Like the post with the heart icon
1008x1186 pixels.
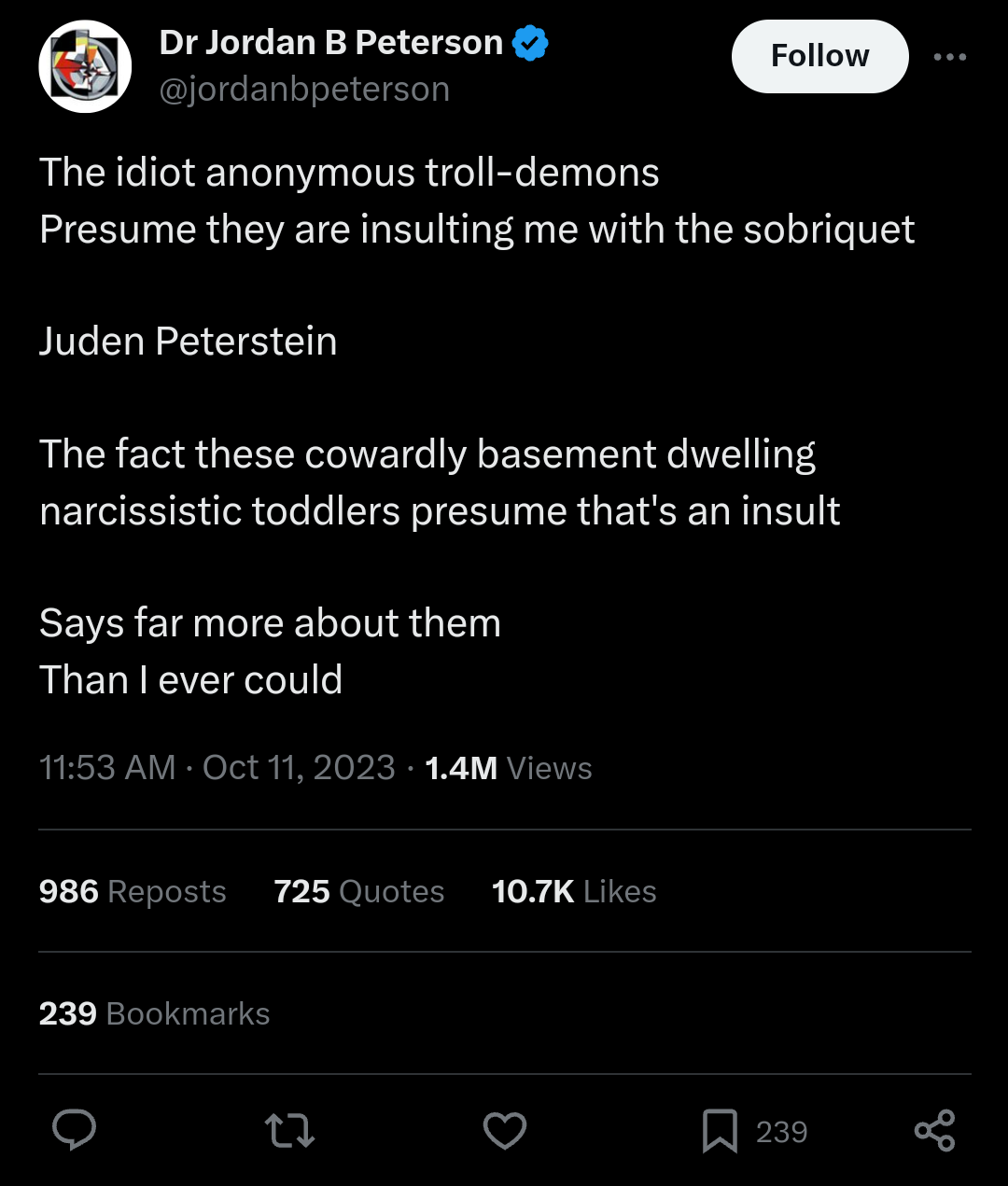click(x=505, y=1130)
